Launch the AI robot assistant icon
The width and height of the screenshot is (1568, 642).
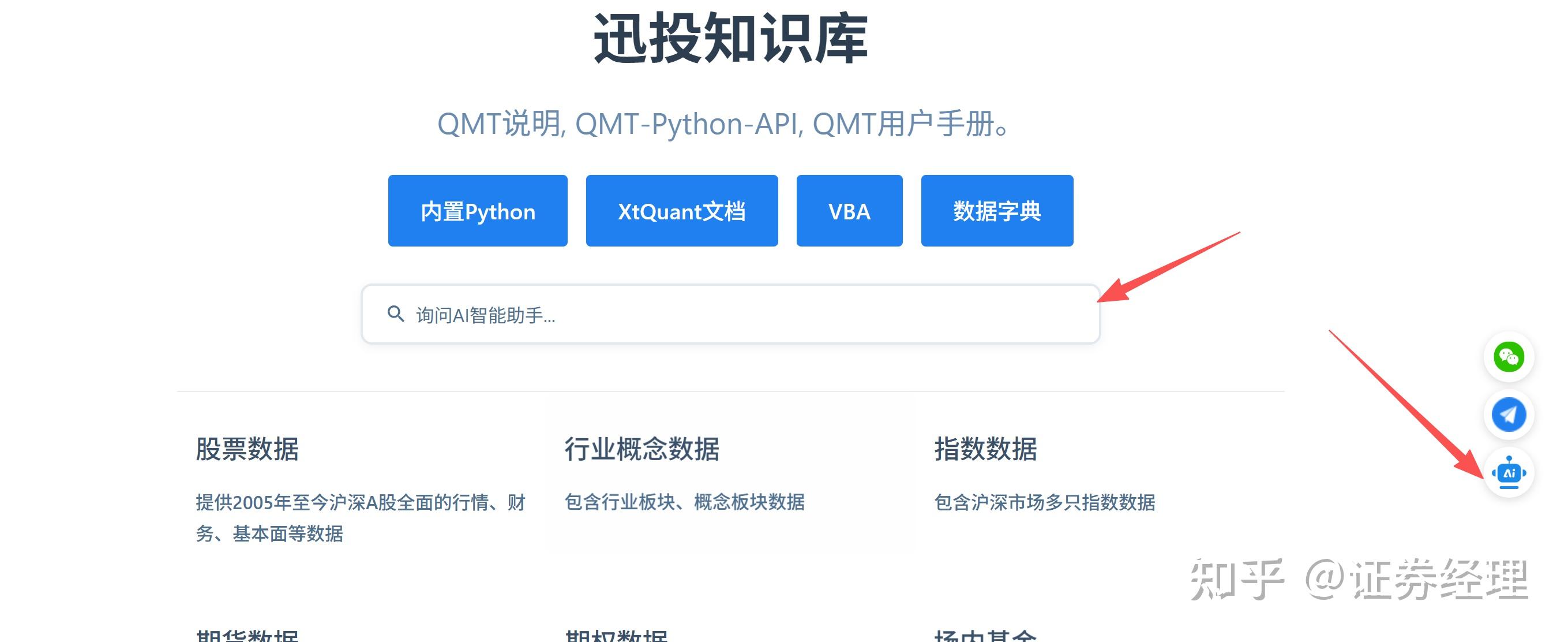pyautogui.click(x=1509, y=473)
